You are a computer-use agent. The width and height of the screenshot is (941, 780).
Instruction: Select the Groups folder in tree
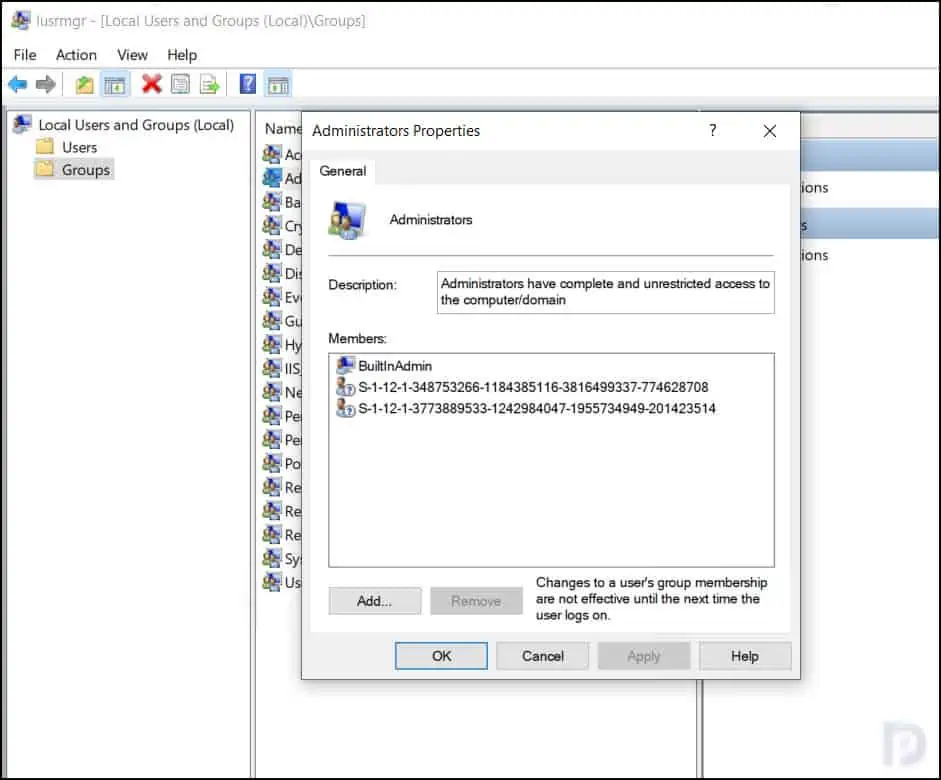click(x=86, y=170)
